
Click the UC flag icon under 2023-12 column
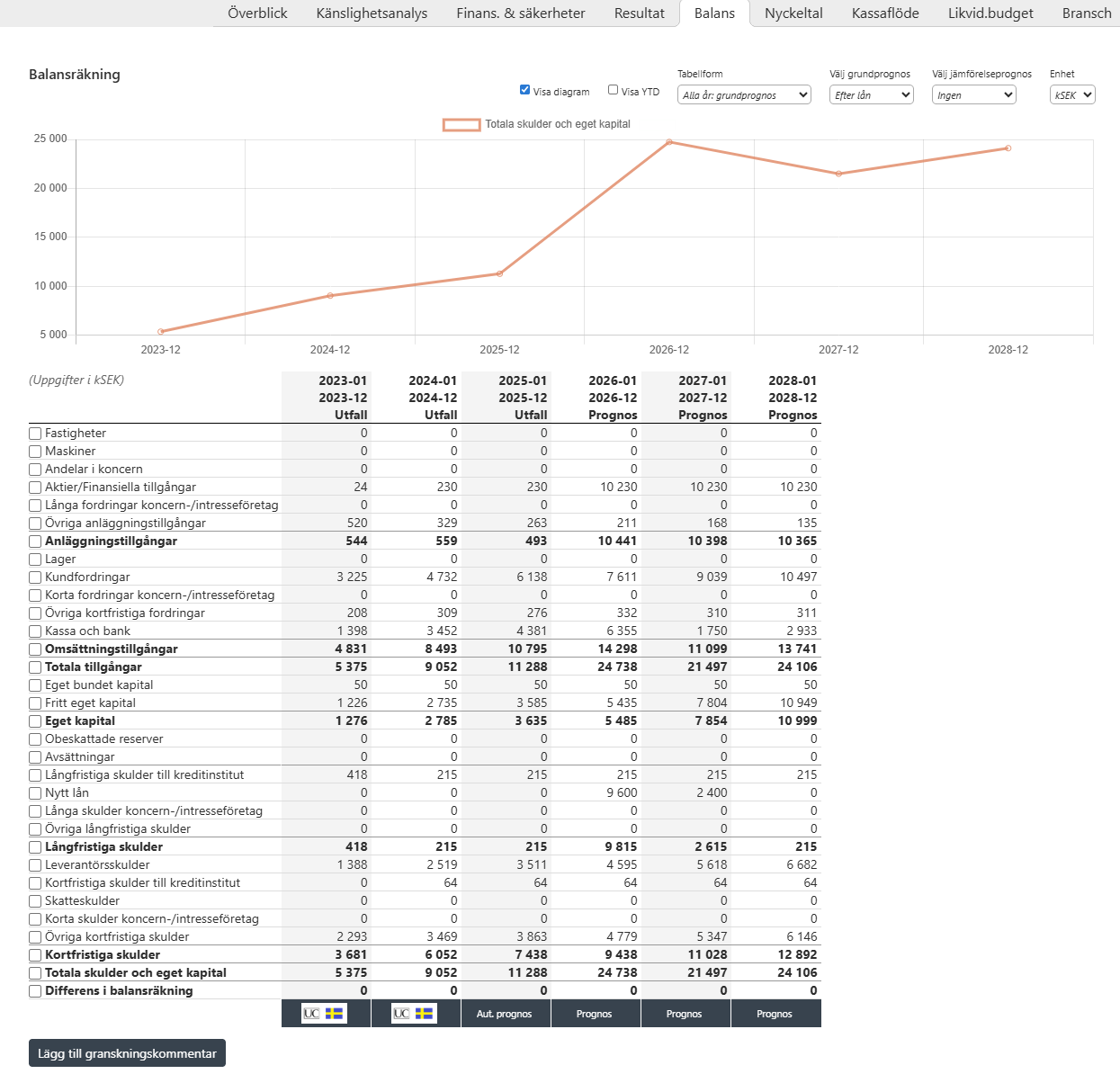point(324,1014)
